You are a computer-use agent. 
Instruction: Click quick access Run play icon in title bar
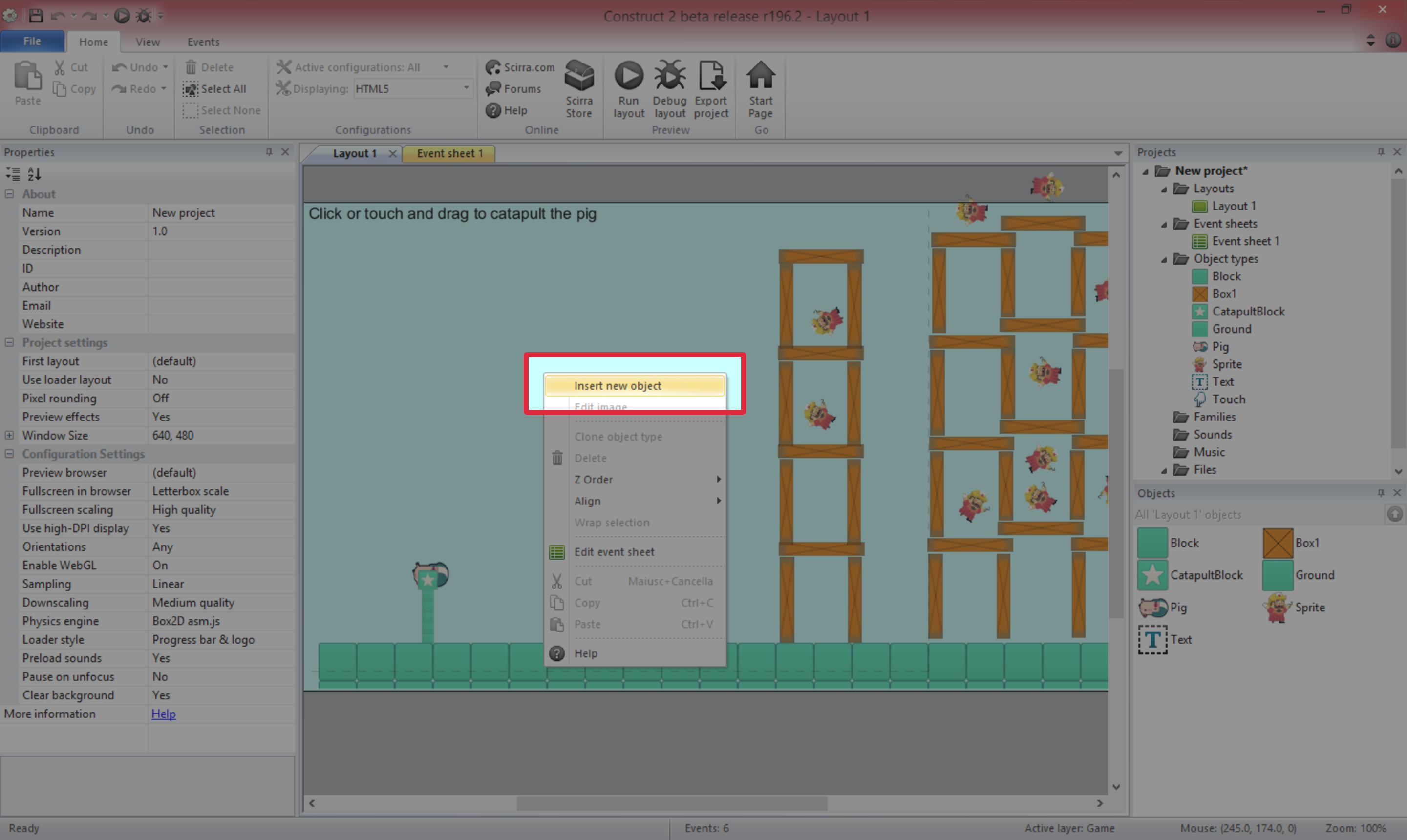[x=122, y=15]
